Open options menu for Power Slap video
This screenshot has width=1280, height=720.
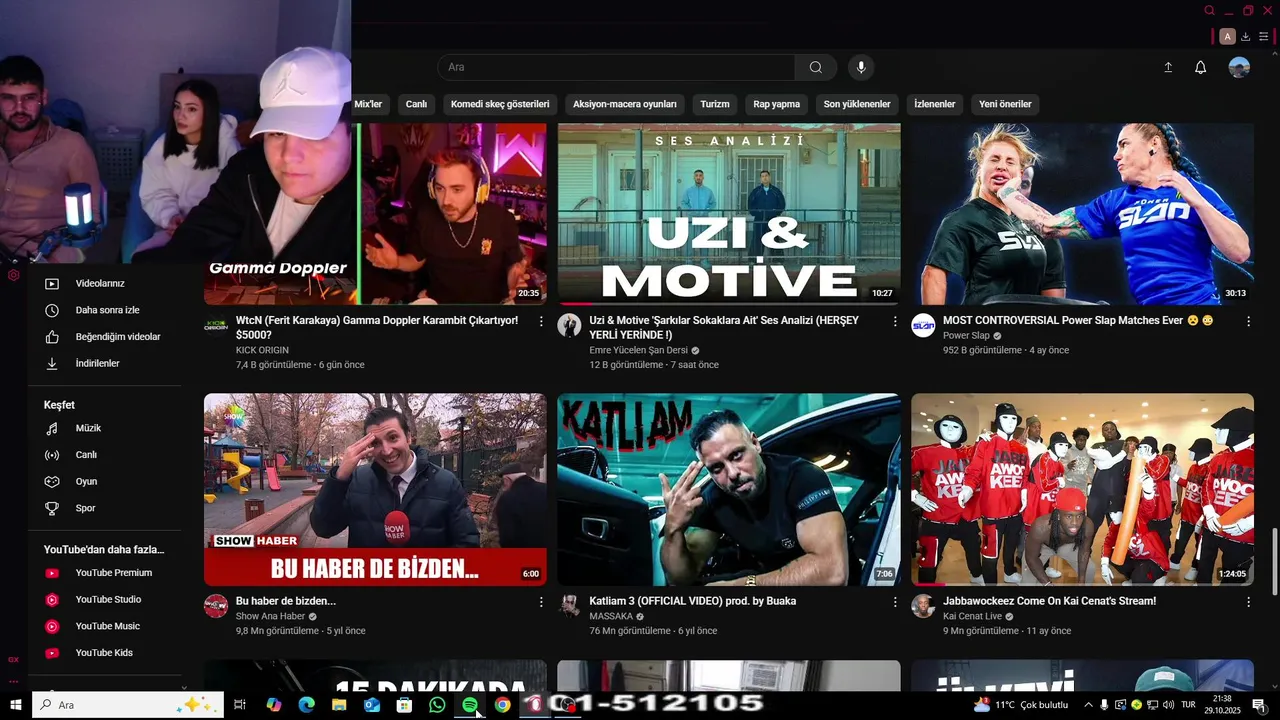pyautogui.click(x=1248, y=321)
